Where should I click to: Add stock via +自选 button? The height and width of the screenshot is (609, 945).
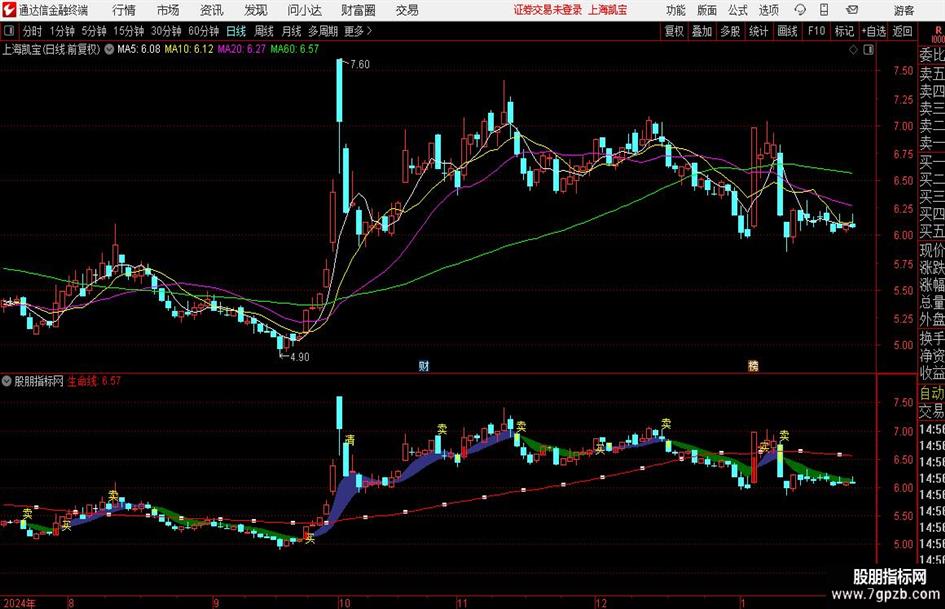874,31
